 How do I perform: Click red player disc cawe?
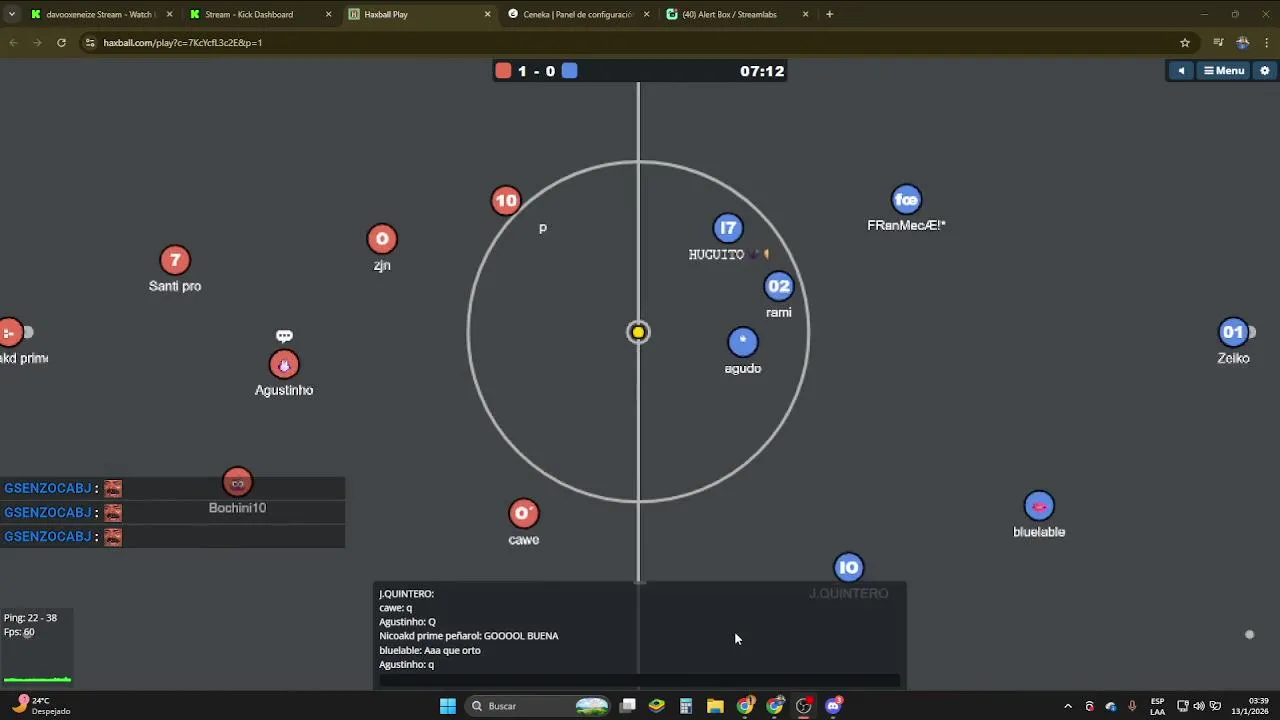(x=523, y=514)
